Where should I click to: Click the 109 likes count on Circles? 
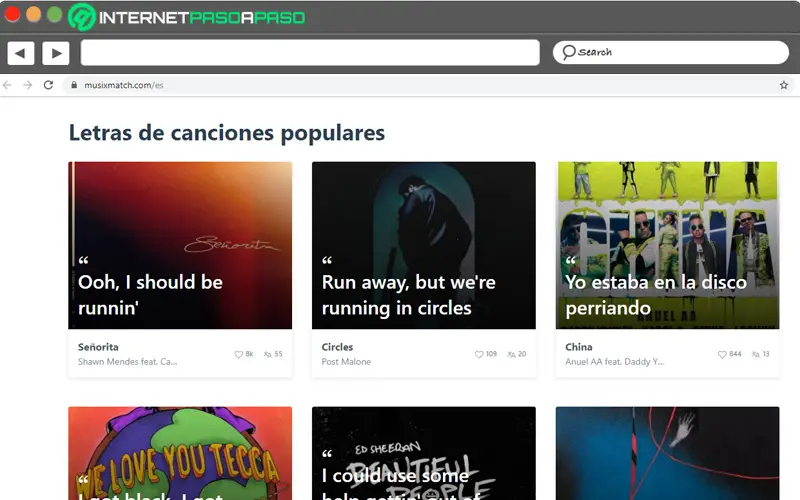click(x=491, y=354)
